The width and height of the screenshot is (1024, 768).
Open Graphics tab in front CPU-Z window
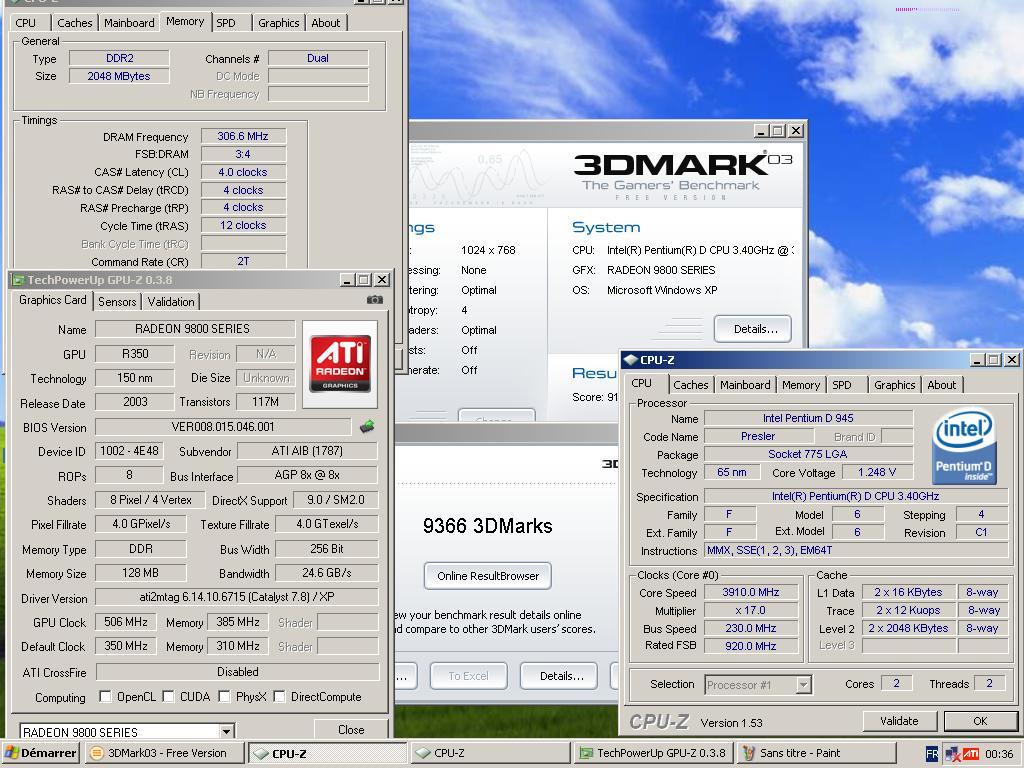point(895,385)
